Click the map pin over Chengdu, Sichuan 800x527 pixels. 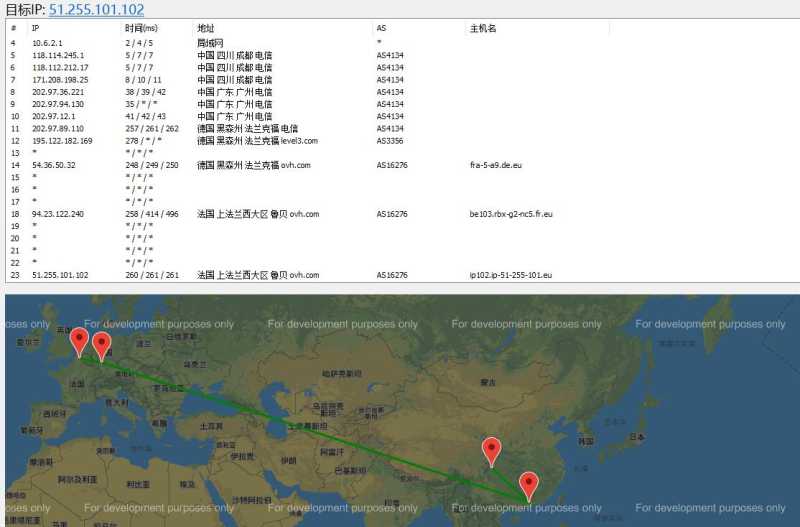pyautogui.click(x=491, y=452)
